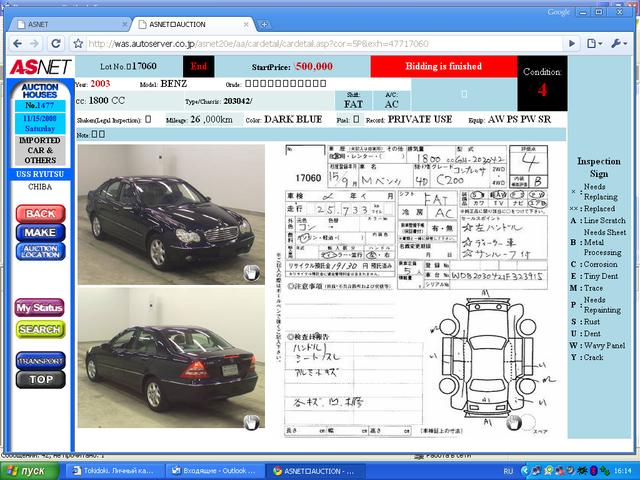Viewport: 640px width, 480px height.
Task: Click the MAKE button
Action: coord(40,232)
